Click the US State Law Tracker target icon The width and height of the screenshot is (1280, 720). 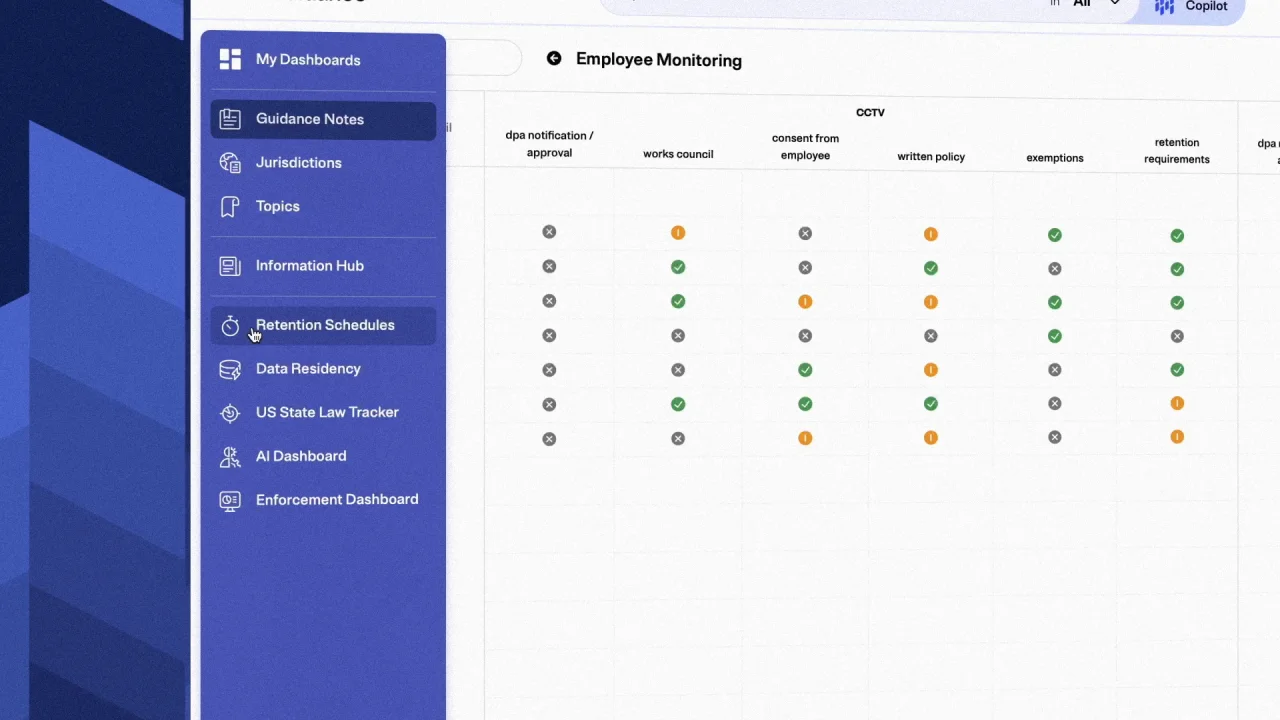point(230,413)
